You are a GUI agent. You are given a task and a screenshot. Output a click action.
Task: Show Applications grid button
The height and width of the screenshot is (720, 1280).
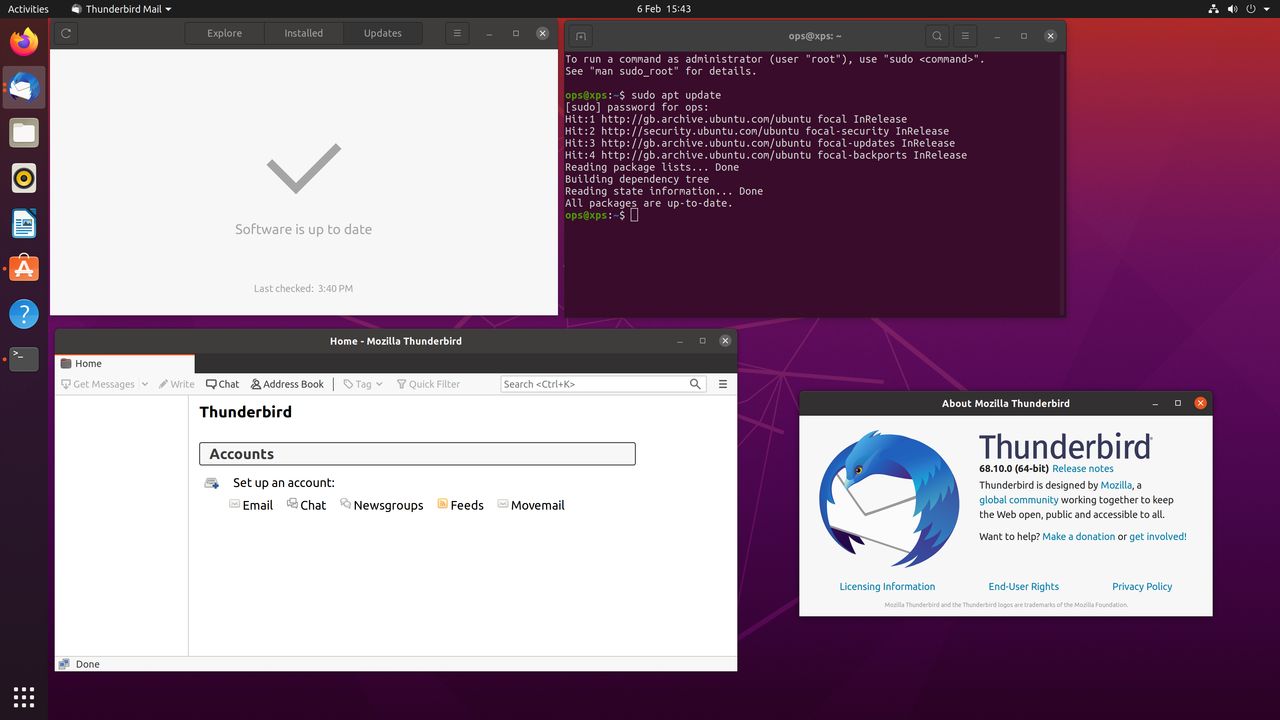(x=24, y=696)
